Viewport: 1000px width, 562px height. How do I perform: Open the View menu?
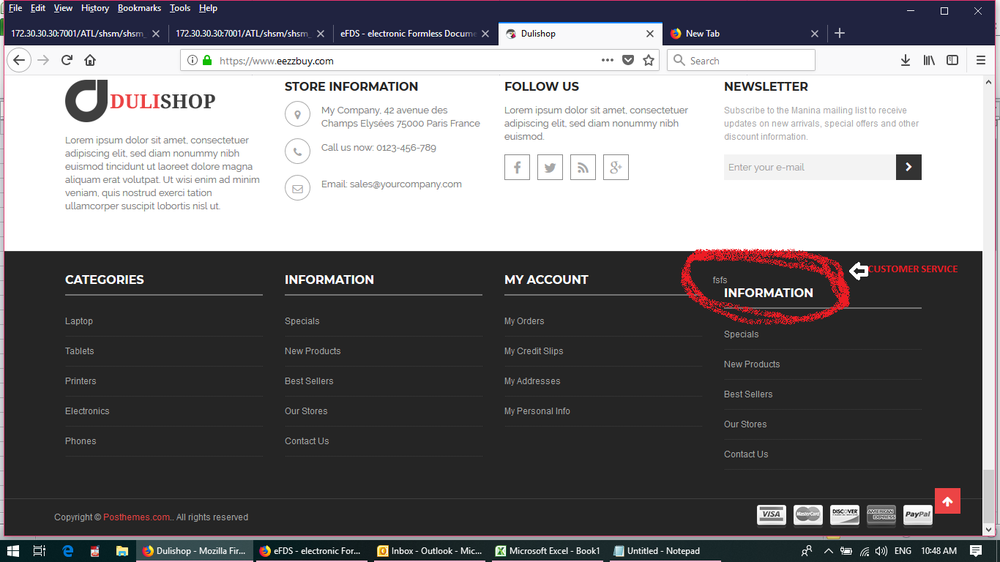click(x=62, y=8)
